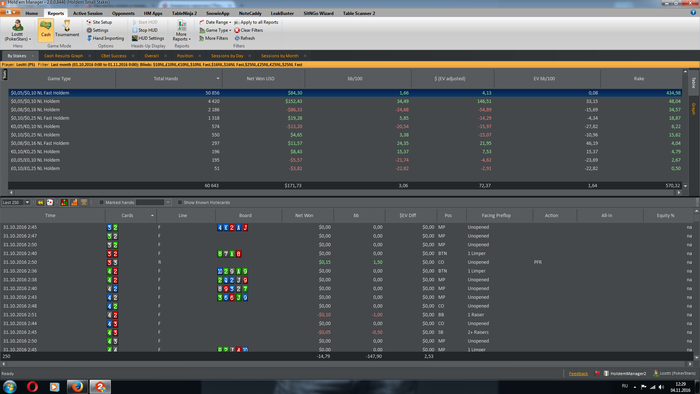
Task: Open Site Setup options
Action: tap(99, 22)
